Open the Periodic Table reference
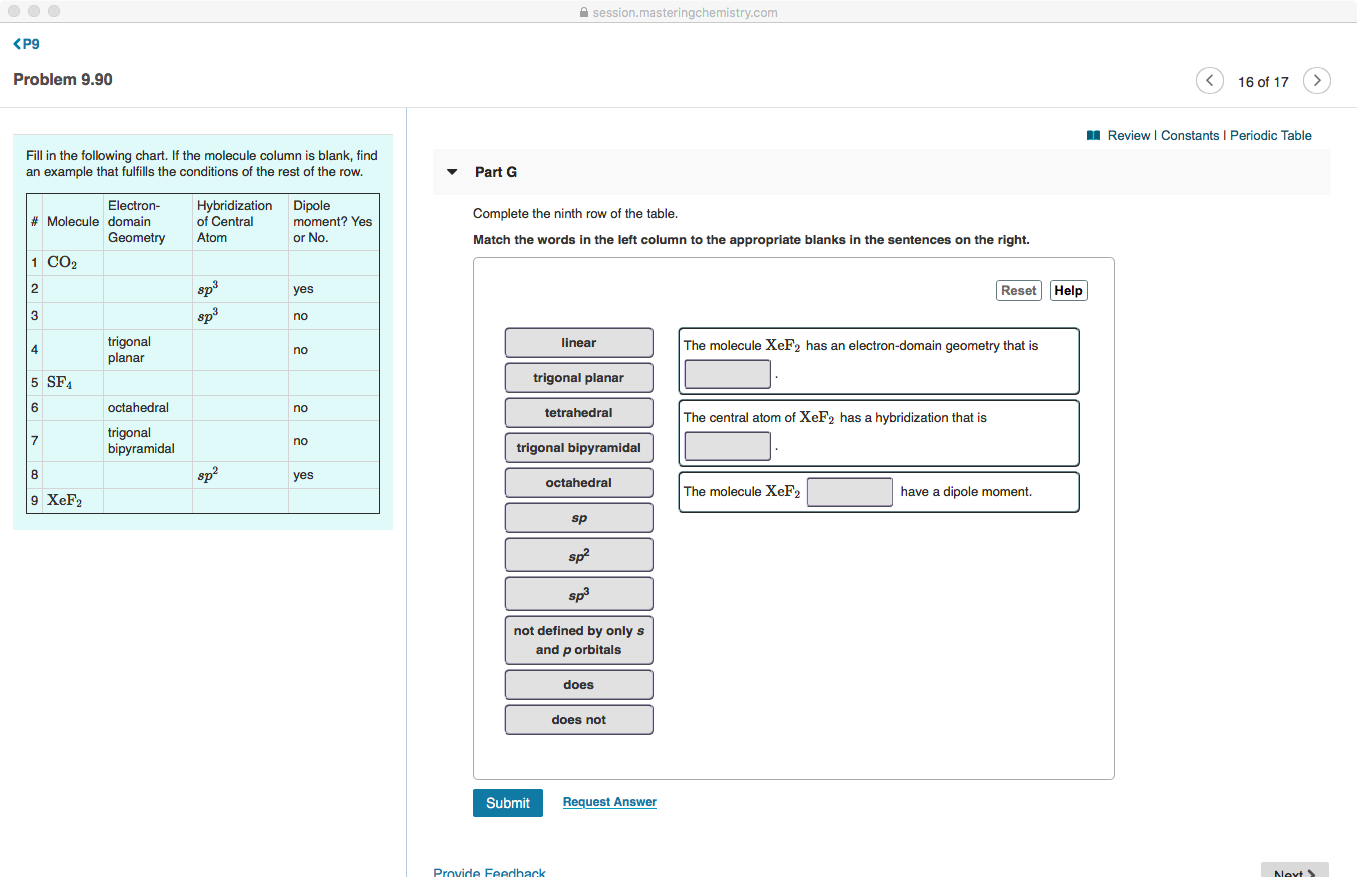The width and height of the screenshot is (1357, 877). (1271, 135)
